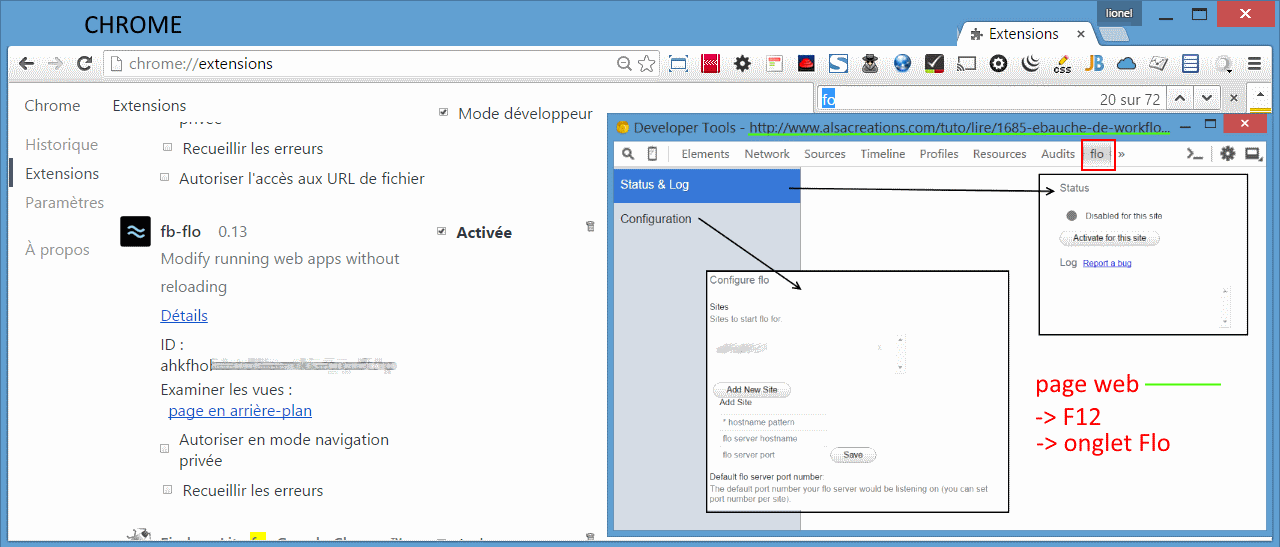
Task: Open the Profiles tab
Action: point(939,154)
